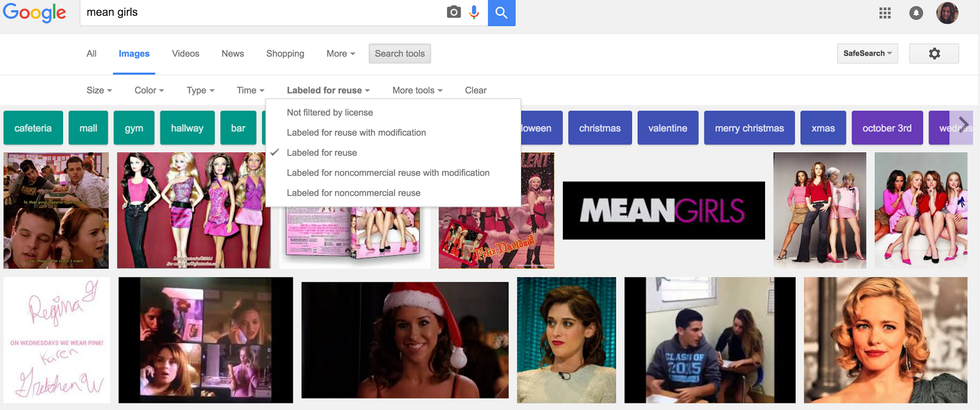
Task: Choose 'Labeled for reuse with modification'
Action: pyautogui.click(x=356, y=133)
